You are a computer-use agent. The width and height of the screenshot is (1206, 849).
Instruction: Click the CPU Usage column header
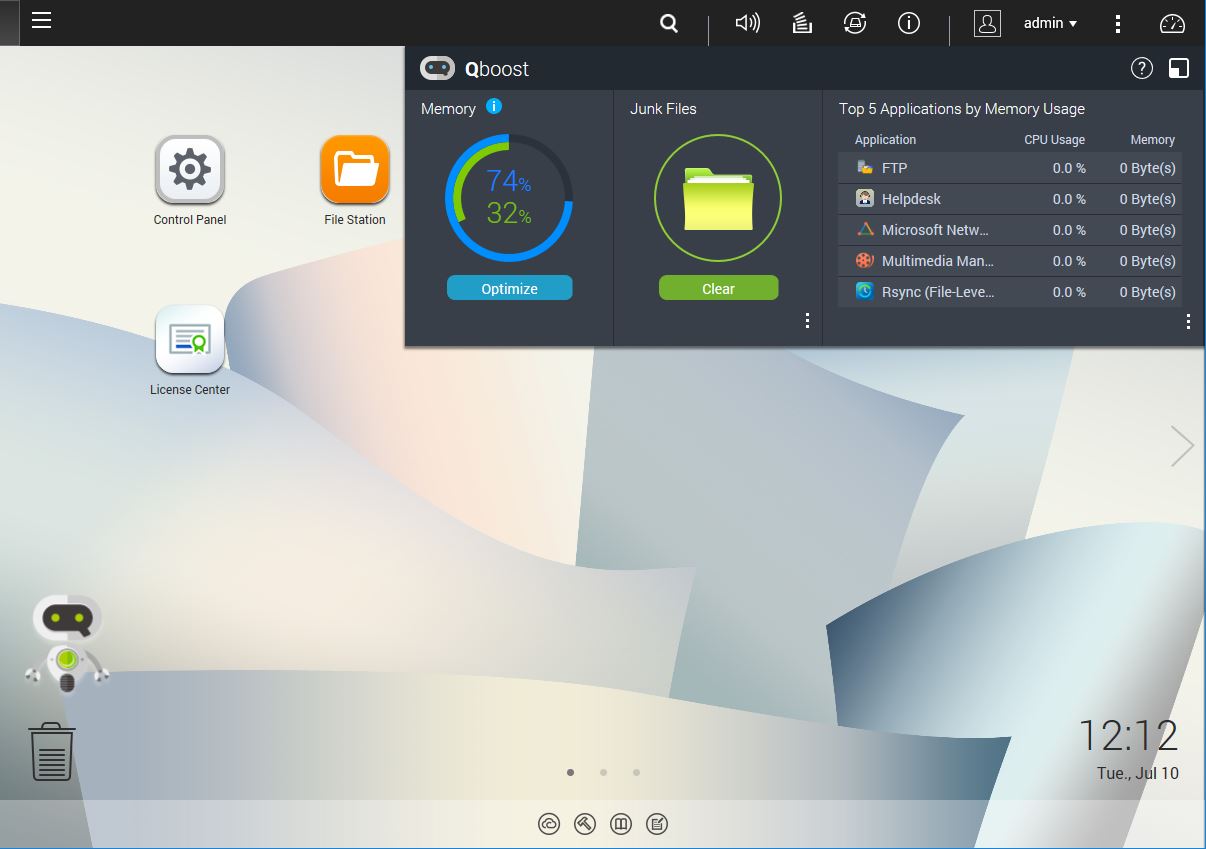point(1054,140)
